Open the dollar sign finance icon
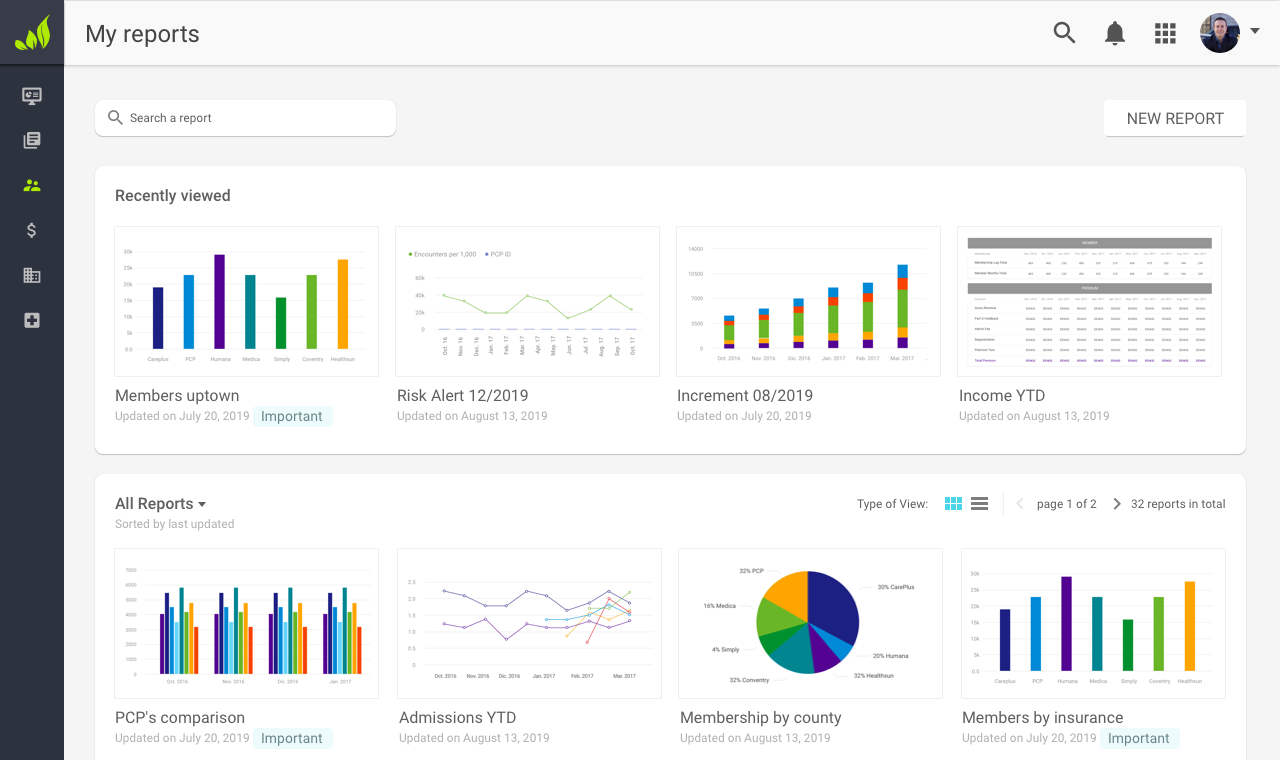The height and width of the screenshot is (760, 1280). pos(32,230)
